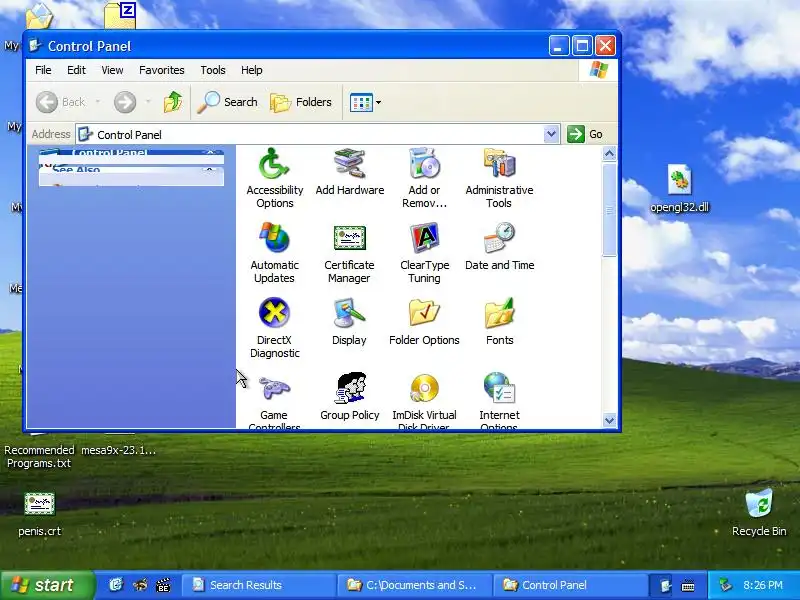800x600 pixels.
Task: Select mesa9x-23.1... desktop item
Action: (x=118, y=450)
